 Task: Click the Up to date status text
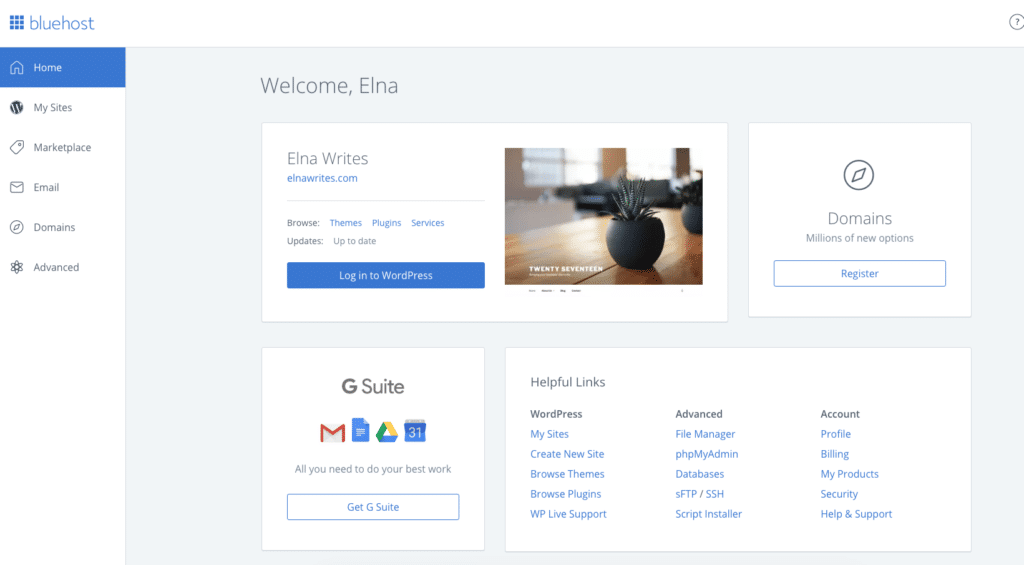pos(355,241)
